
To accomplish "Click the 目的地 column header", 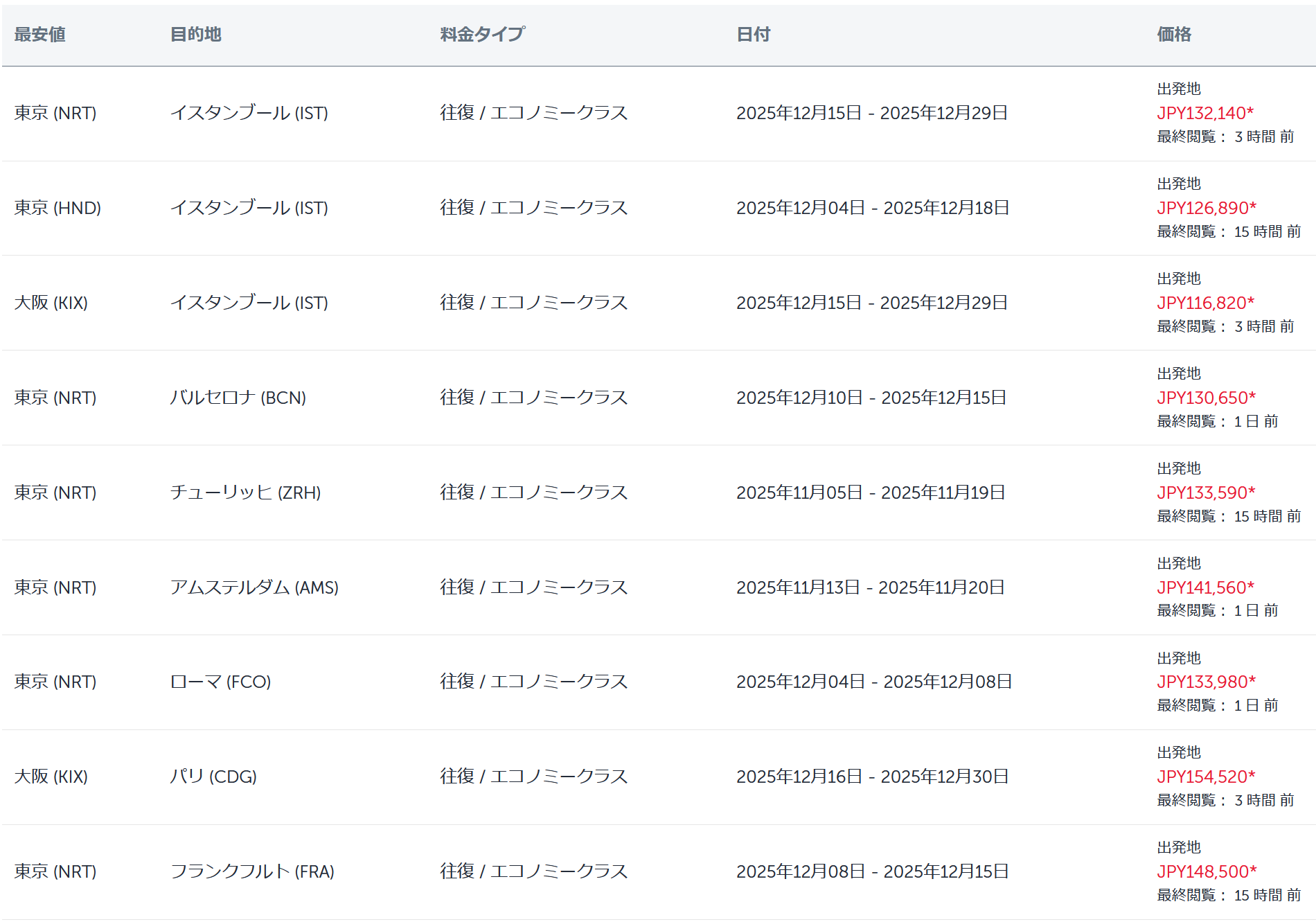I will (x=195, y=35).
